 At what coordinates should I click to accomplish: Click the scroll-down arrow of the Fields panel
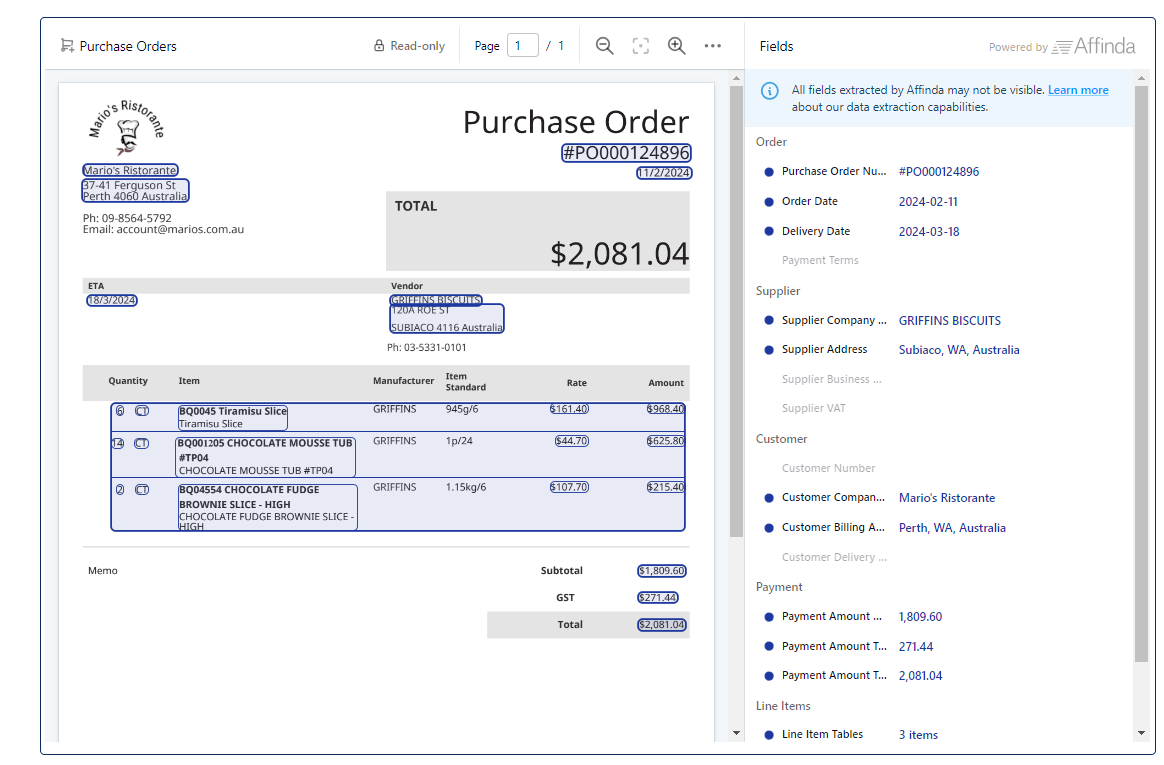1142,733
